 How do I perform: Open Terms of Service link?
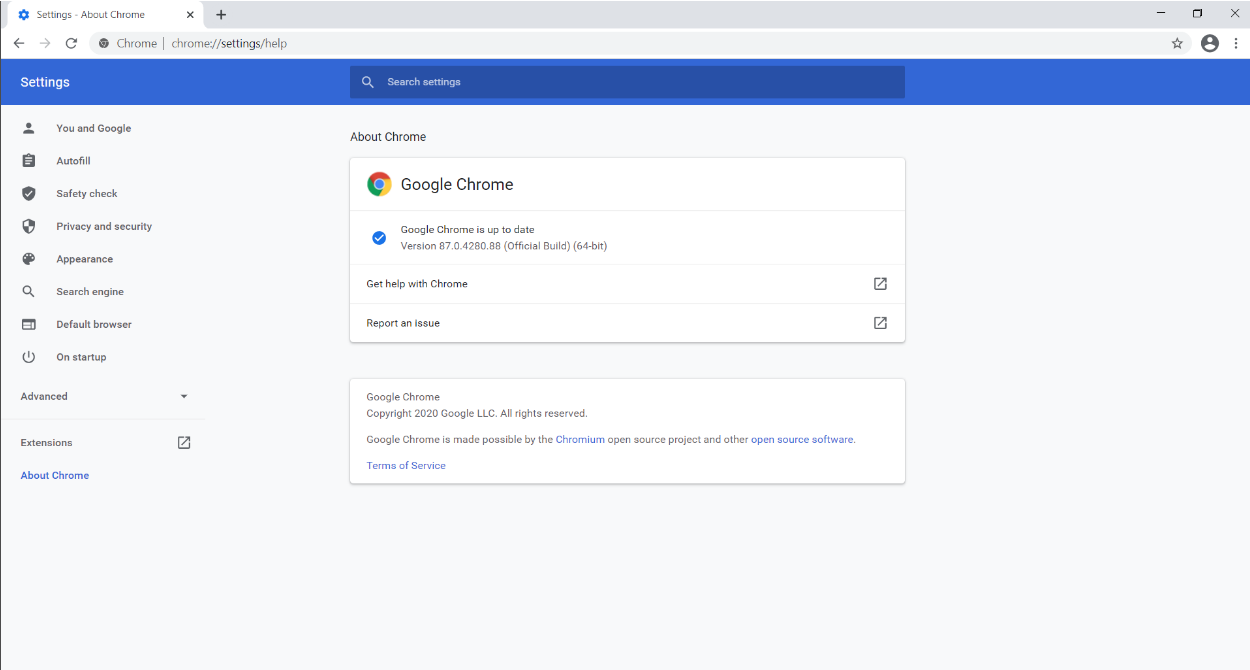tap(406, 466)
